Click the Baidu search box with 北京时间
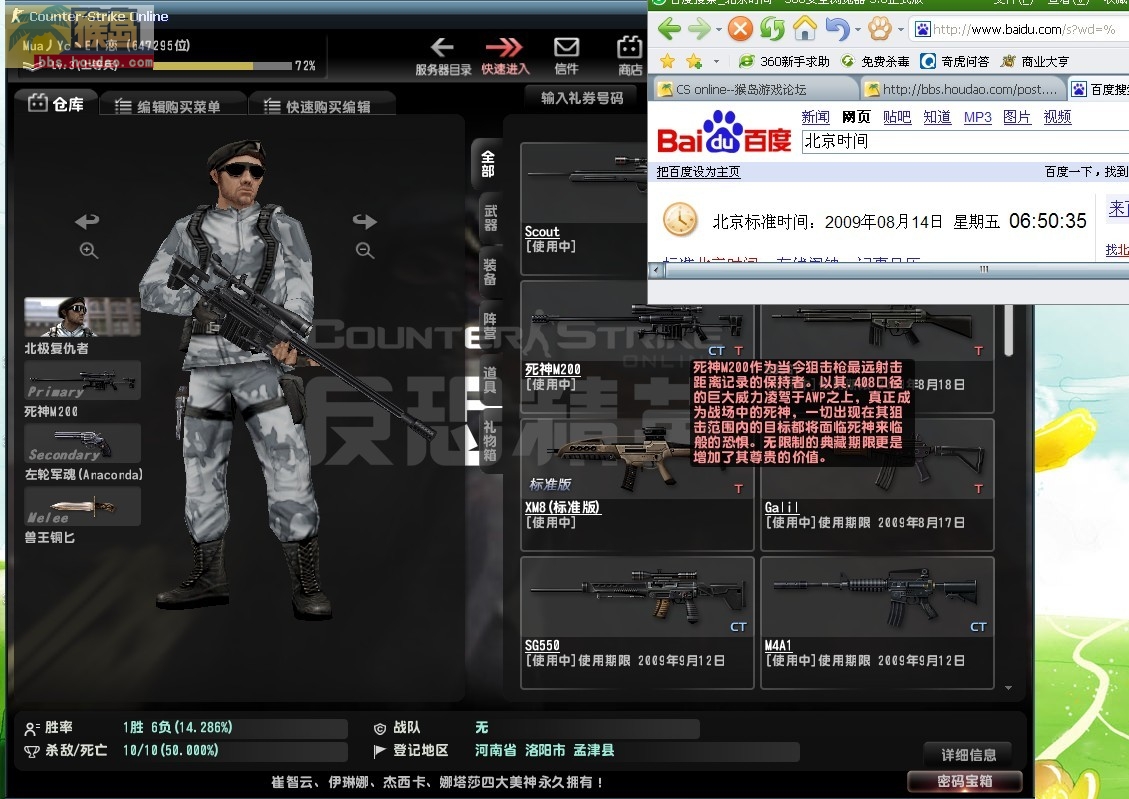The image size is (1129, 799). pos(965,141)
